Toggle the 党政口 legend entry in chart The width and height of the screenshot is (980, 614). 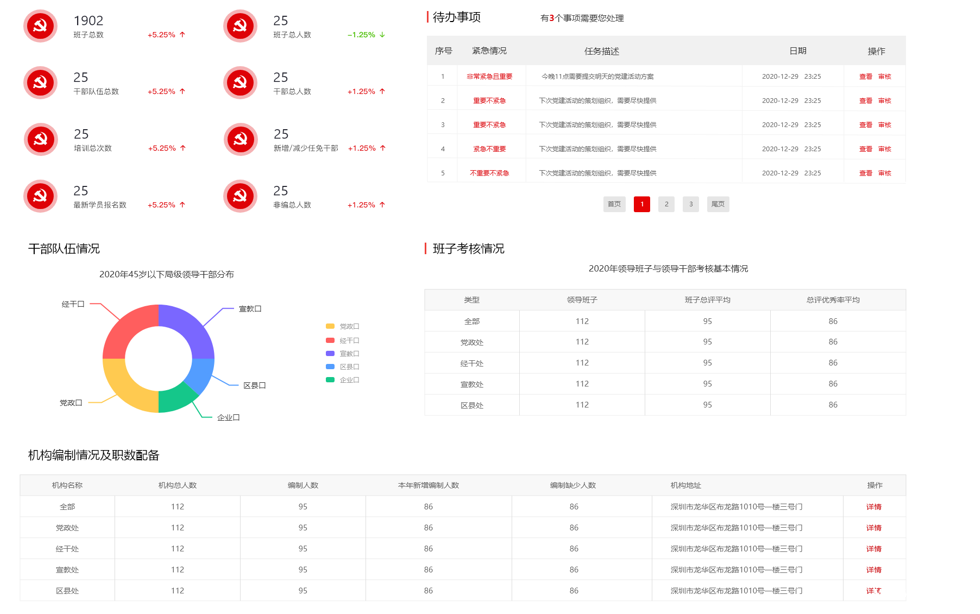[343, 327]
